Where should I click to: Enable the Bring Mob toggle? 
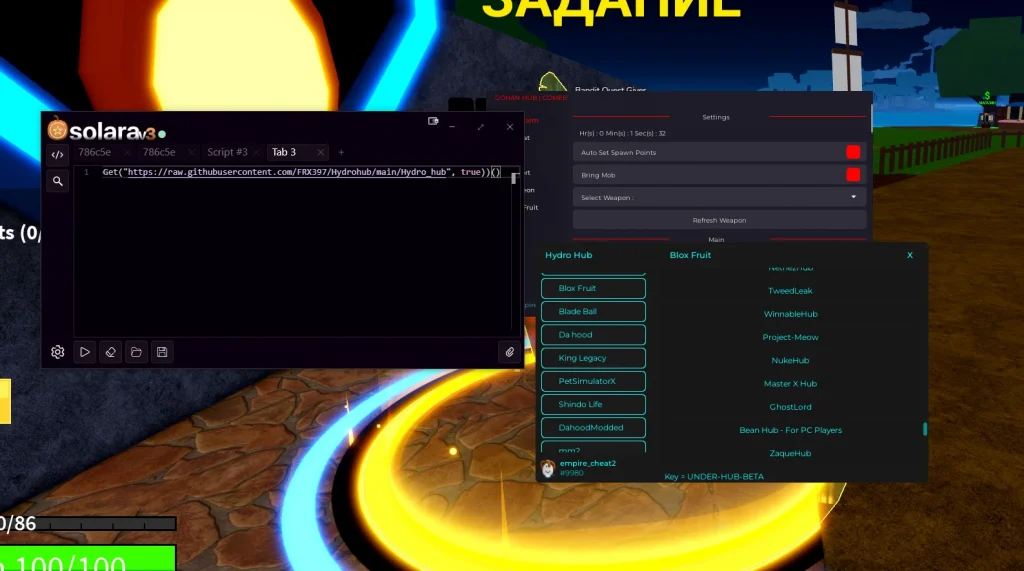point(853,175)
